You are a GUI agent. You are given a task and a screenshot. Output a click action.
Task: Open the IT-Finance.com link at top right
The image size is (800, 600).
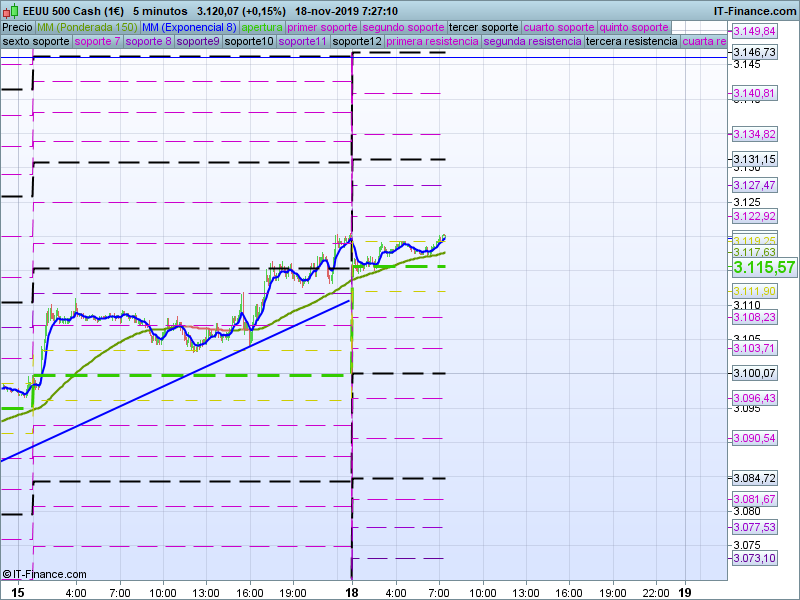point(754,11)
